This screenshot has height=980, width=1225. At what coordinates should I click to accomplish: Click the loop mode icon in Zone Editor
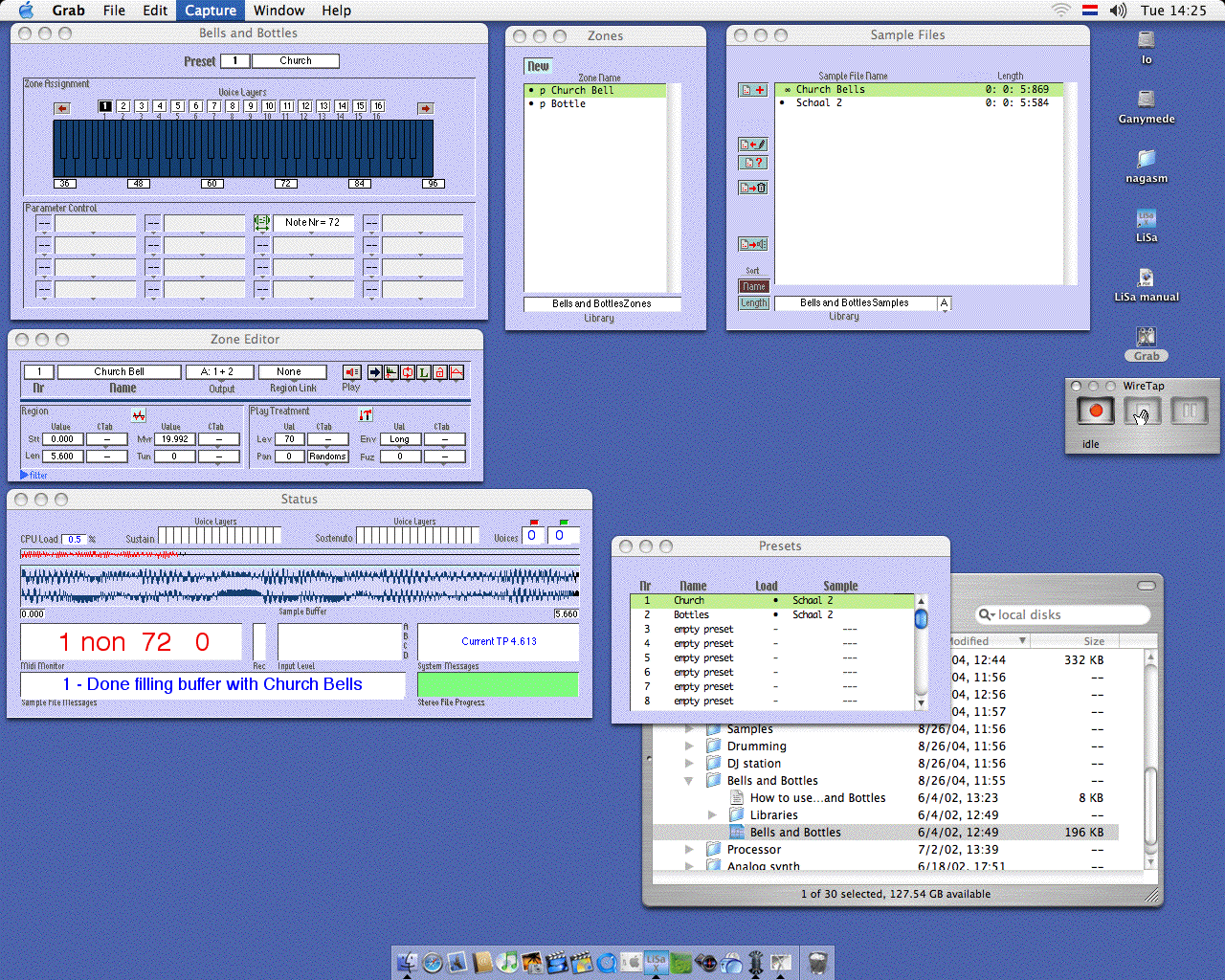408,372
